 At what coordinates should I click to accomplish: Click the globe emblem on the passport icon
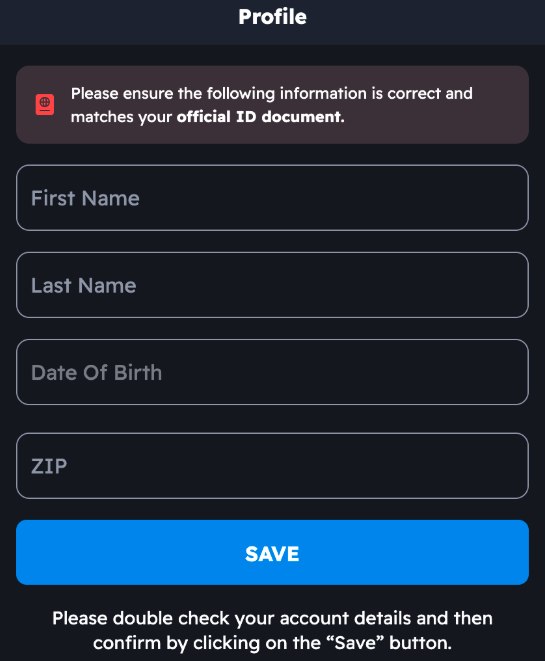point(45,102)
